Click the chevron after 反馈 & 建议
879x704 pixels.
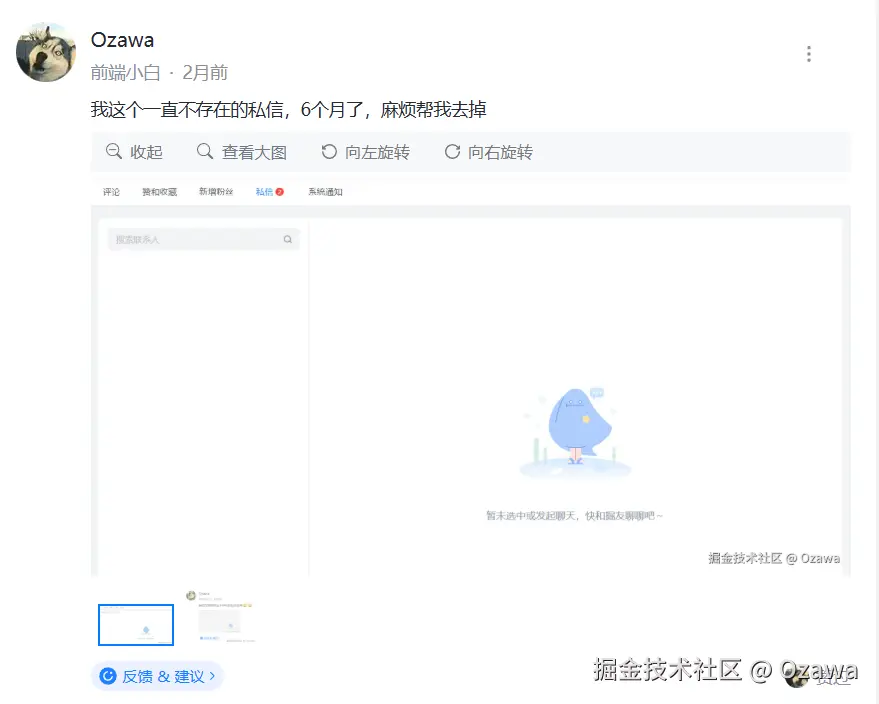pos(211,677)
